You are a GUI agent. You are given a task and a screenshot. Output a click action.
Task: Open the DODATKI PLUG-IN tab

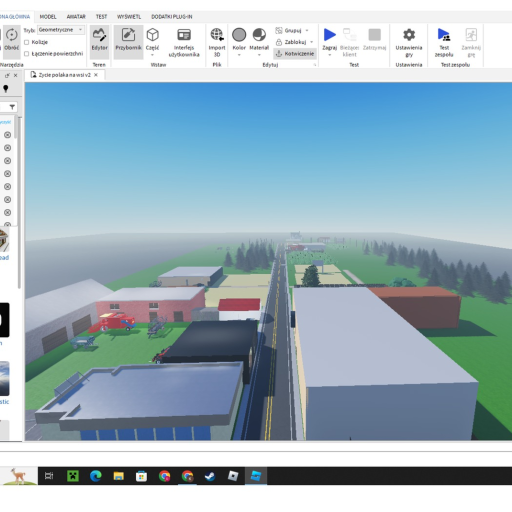pos(172,17)
